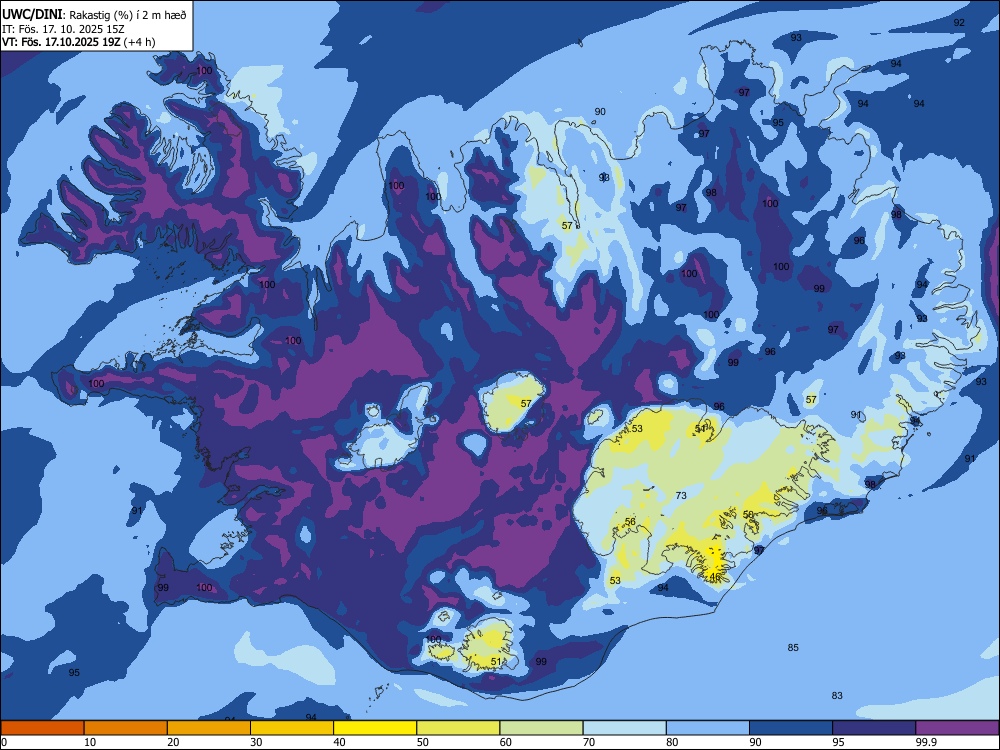Screen dimensions: 1000x750
Task: Pick the 50–60 pale yellow legend swatch
Action: (458, 728)
